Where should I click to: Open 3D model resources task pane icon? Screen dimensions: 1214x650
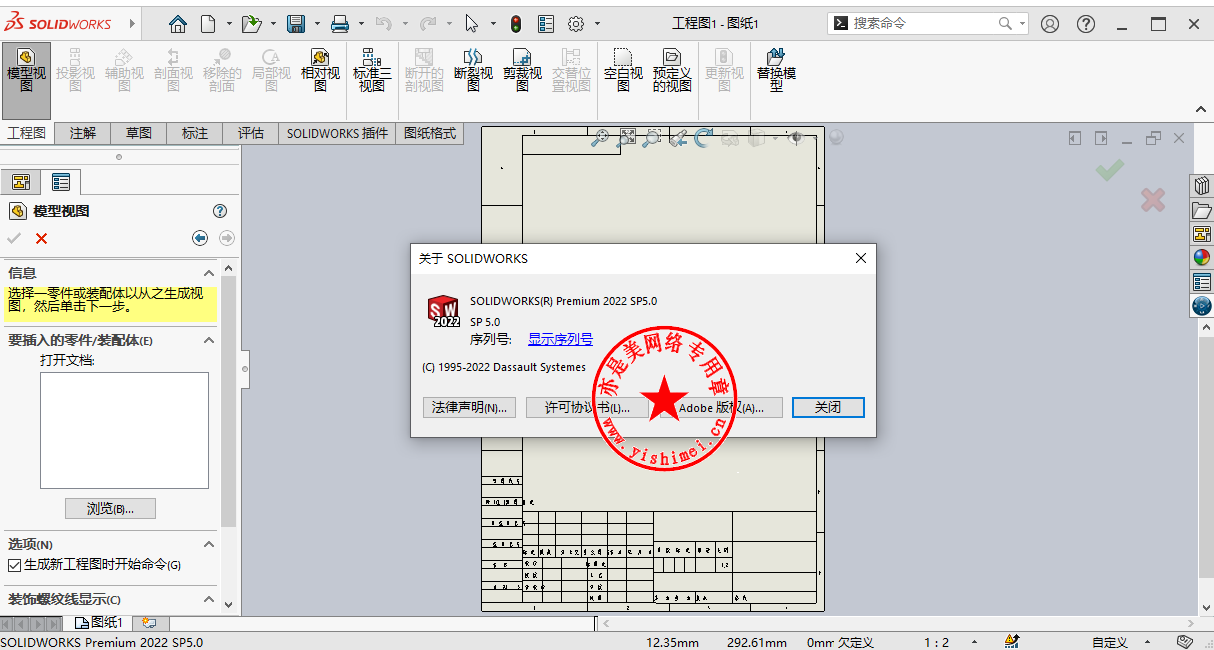tap(1202, 186)
